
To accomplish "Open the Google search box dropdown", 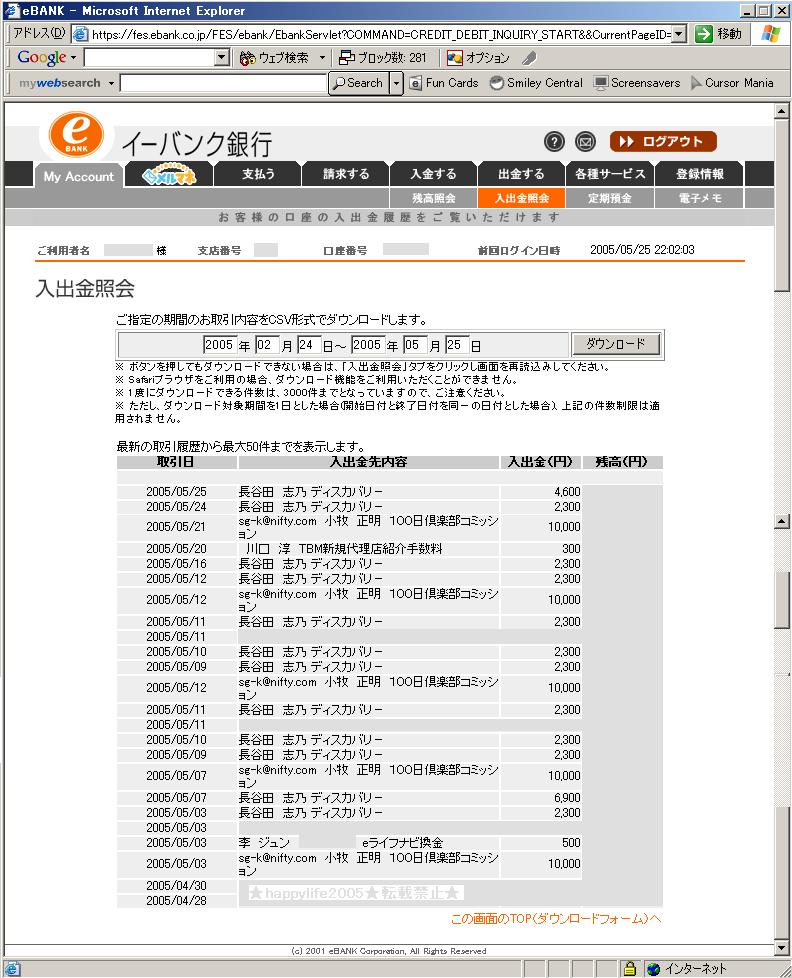I will [223, 58].
